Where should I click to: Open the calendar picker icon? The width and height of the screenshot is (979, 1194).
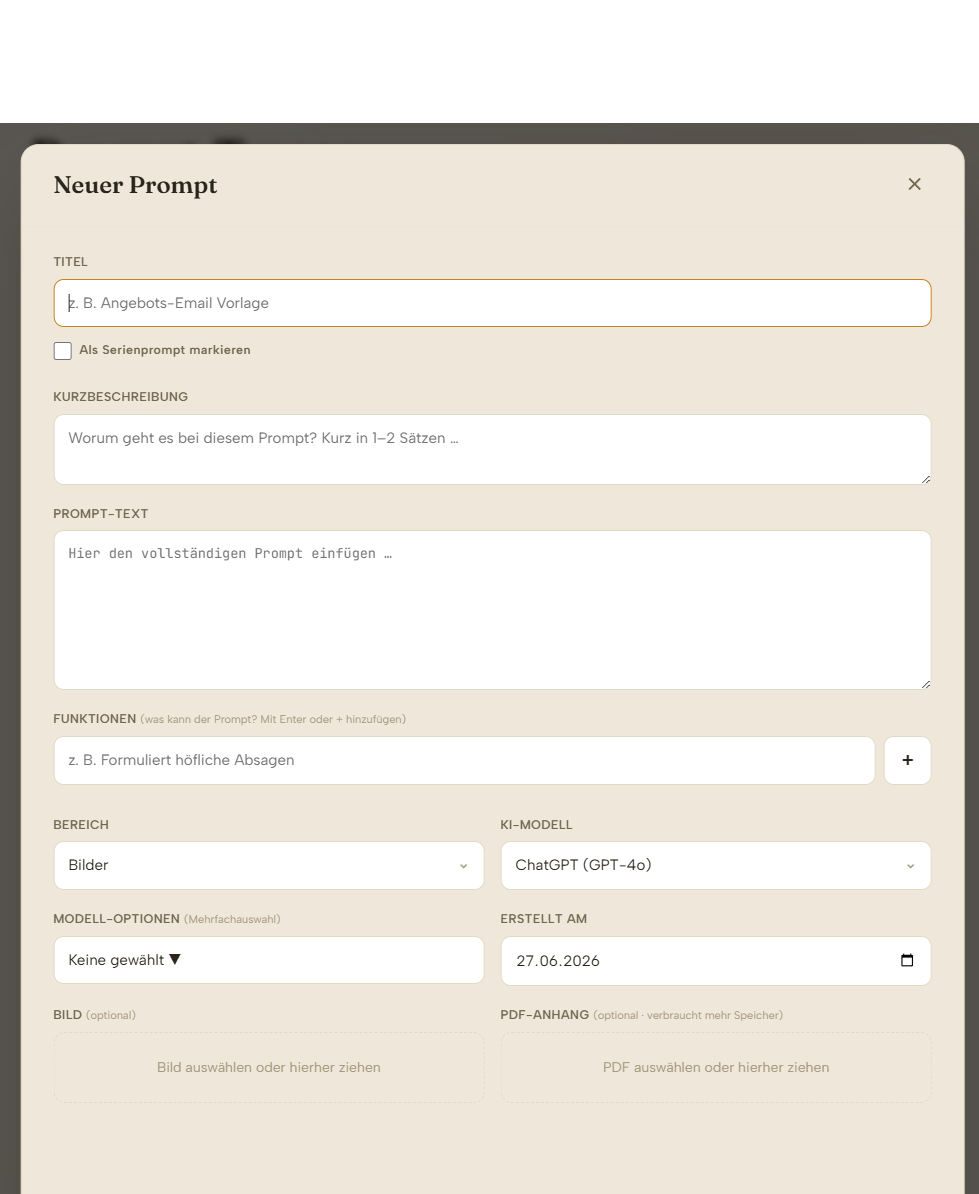907,960
